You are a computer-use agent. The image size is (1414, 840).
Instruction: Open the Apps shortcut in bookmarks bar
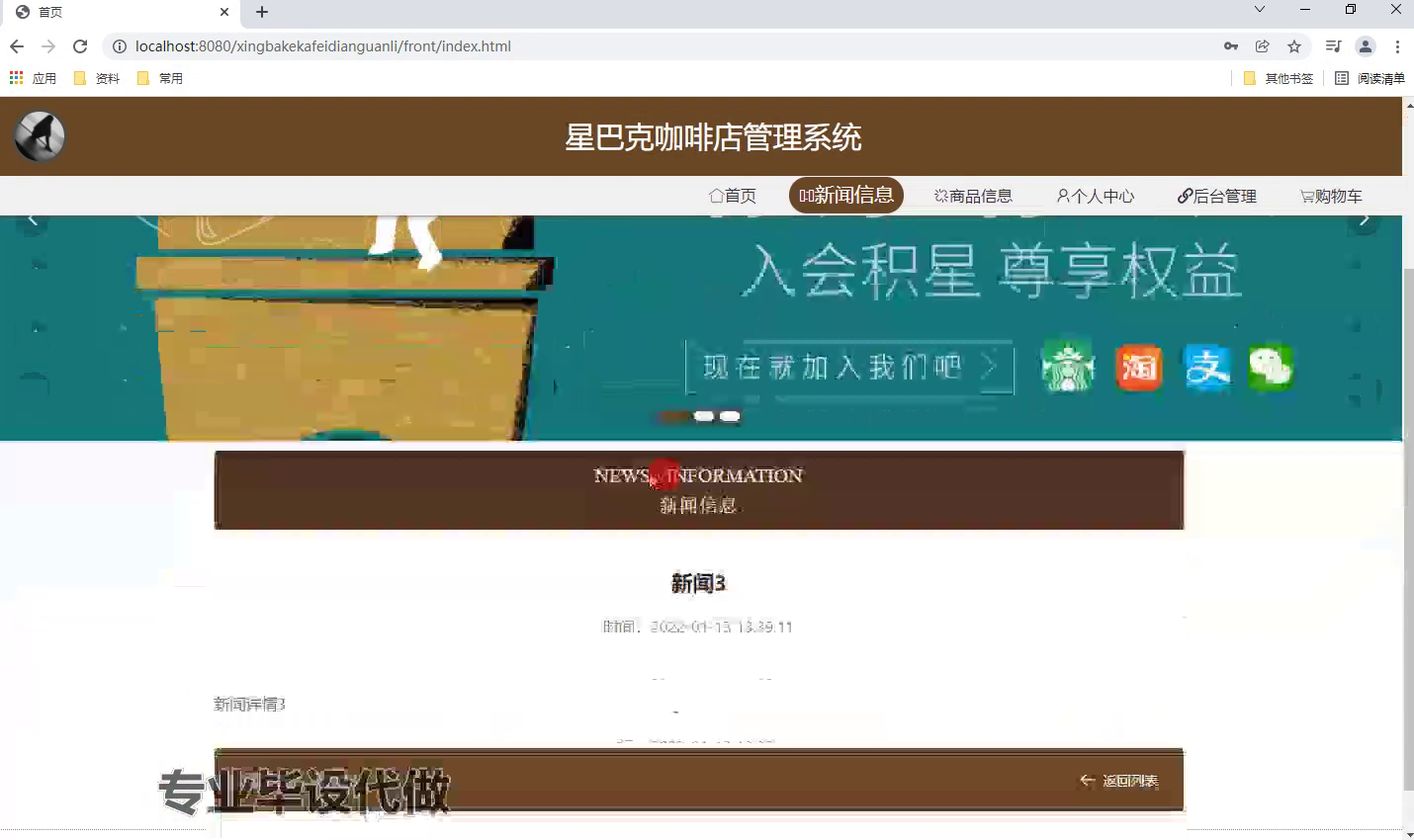coord(33,78)
